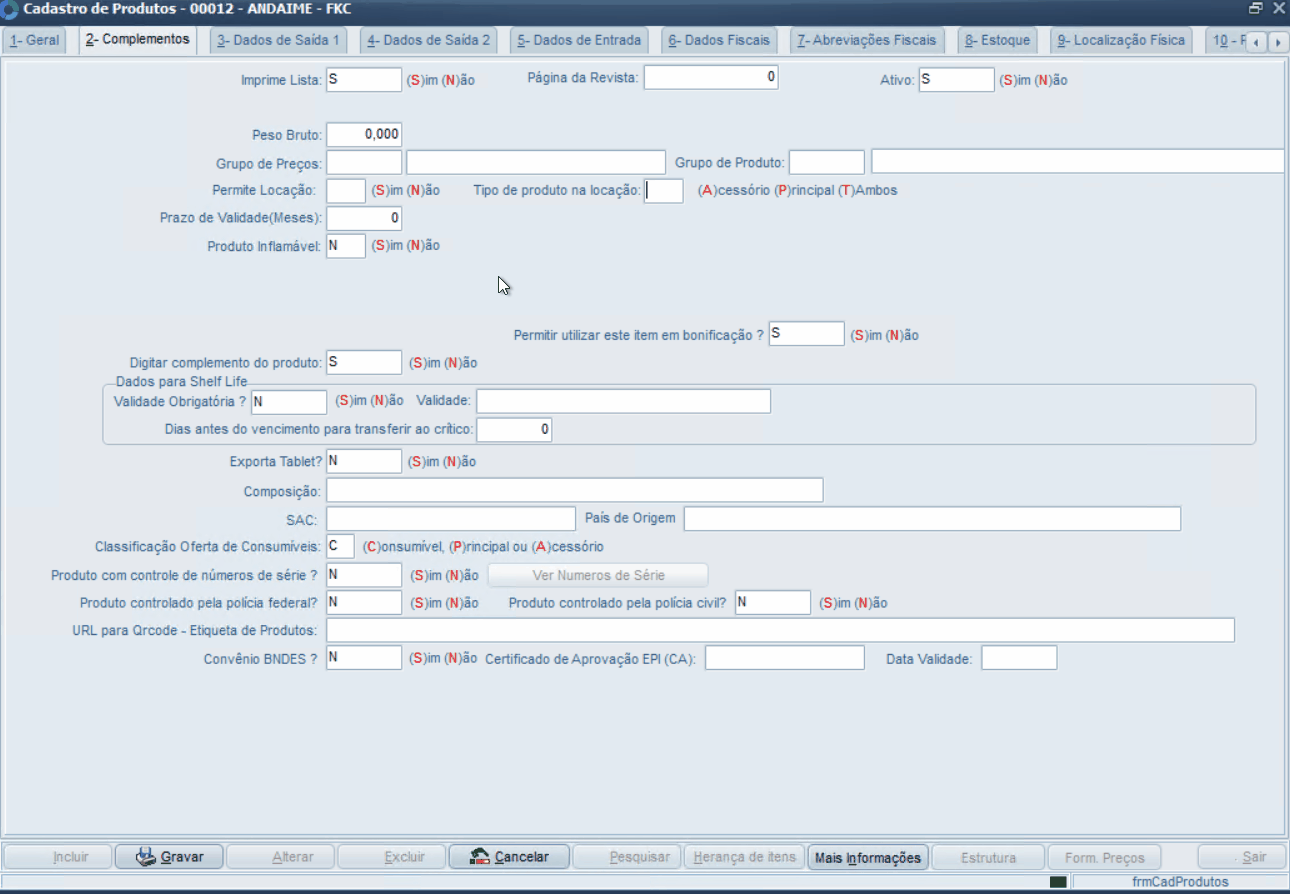1290x894 pixels.
Task: Go to the 8- Estoque tab
Action: (x=997, y=41)
